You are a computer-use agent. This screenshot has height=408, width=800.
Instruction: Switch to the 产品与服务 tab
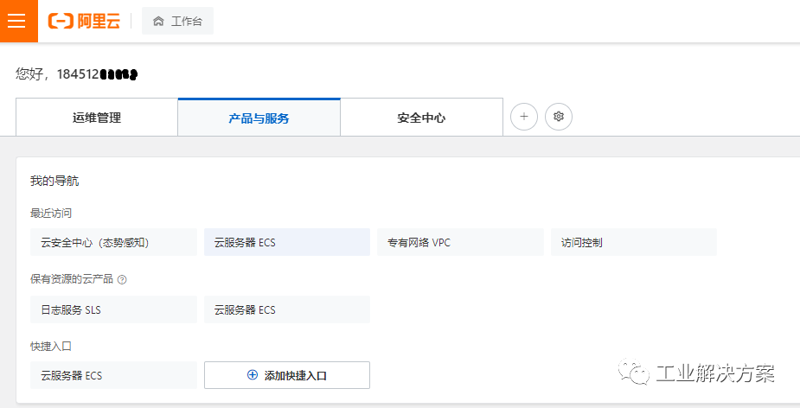tap(259, 118)
